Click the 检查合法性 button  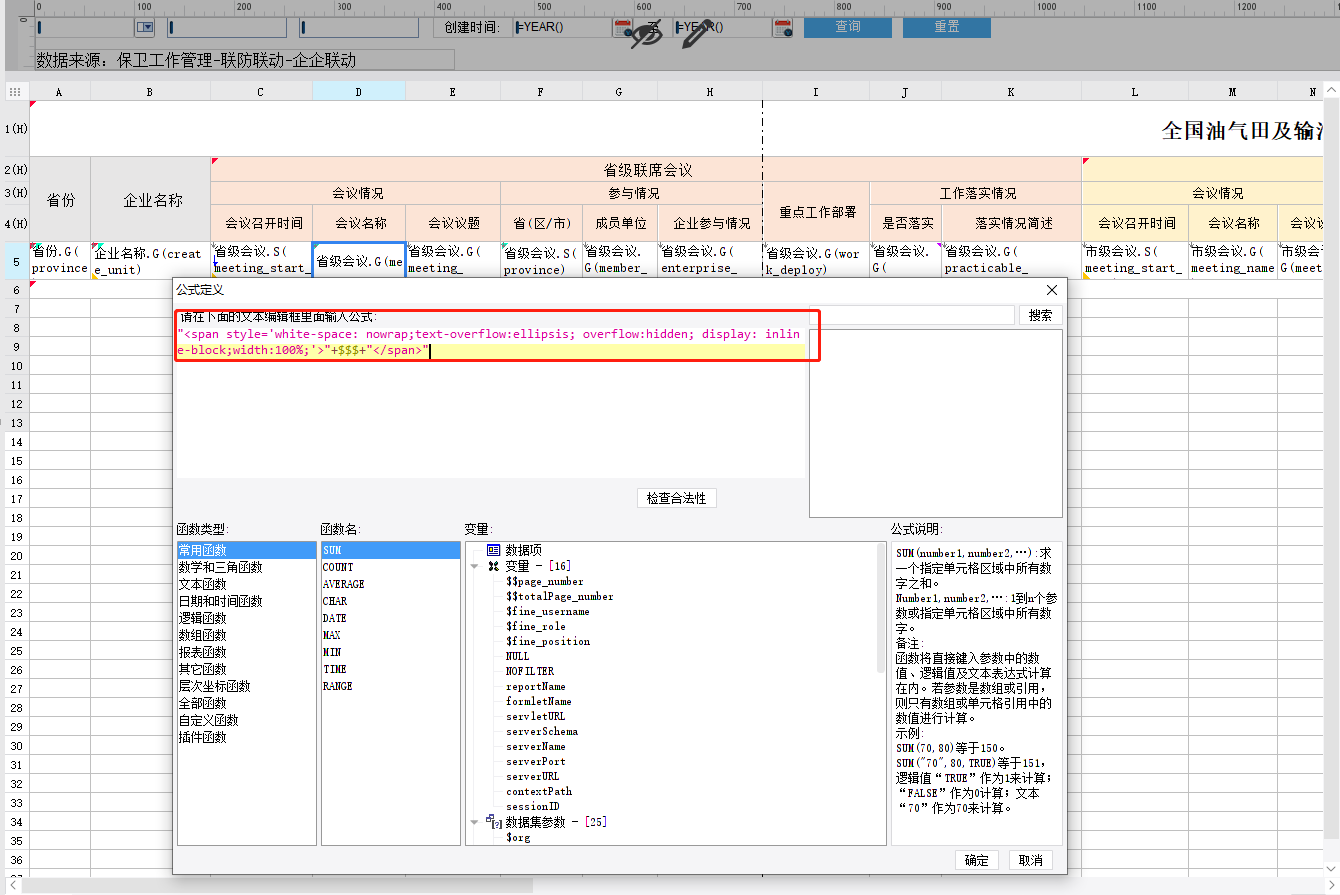677,498
